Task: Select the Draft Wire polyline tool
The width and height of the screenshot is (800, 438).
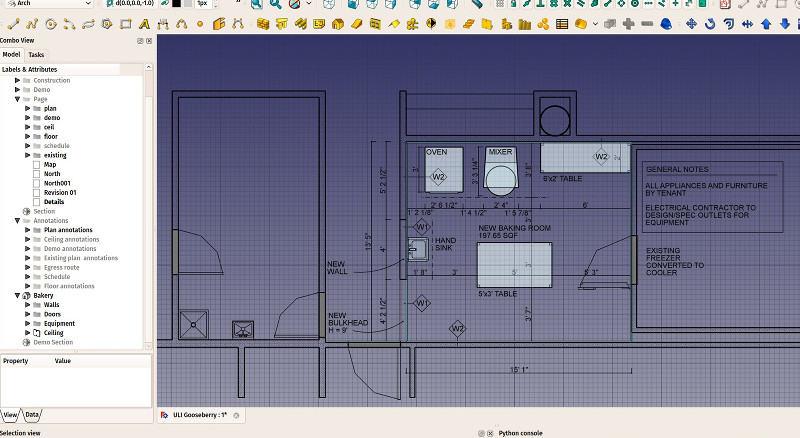Action: 32,24
